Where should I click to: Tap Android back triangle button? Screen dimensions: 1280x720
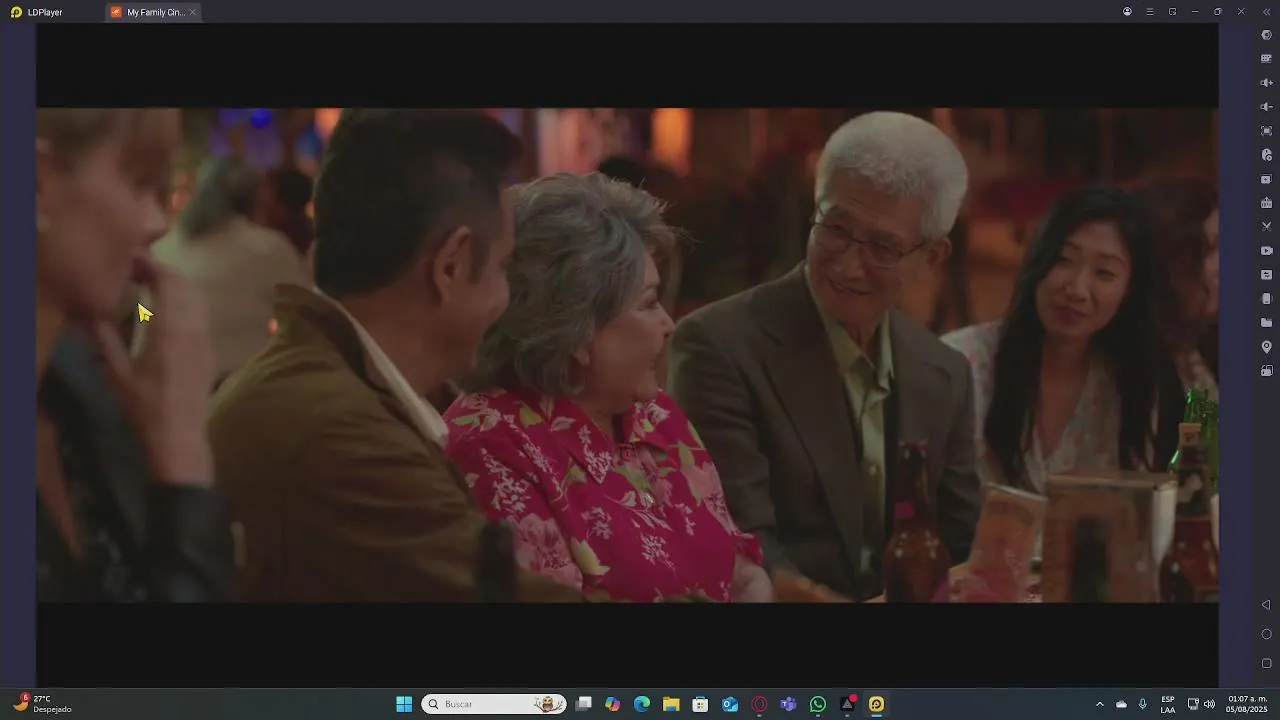[1266, 605]
